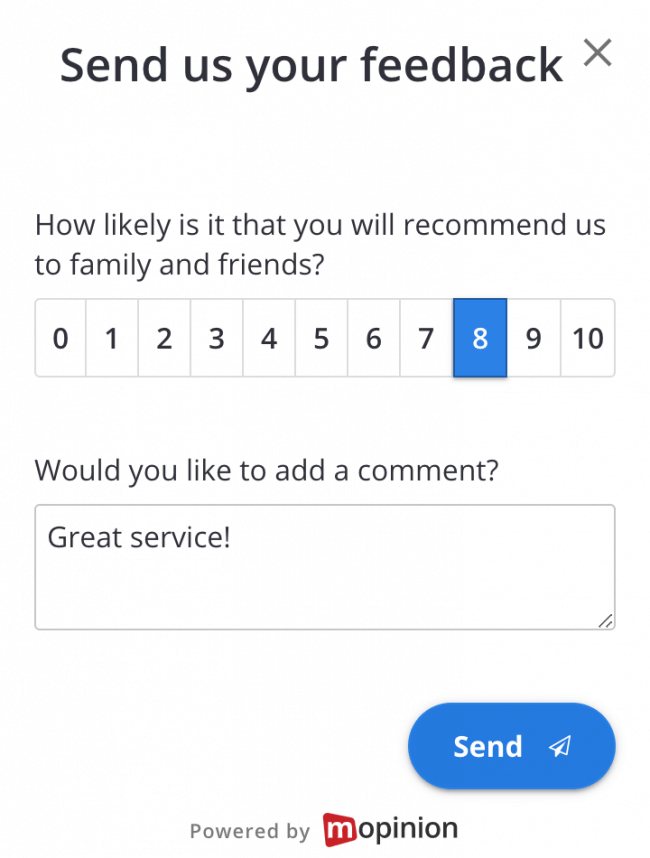The width and height of the screenshot is (650, 858).
Task: Click the "Powered by" text
Action: 250,831
